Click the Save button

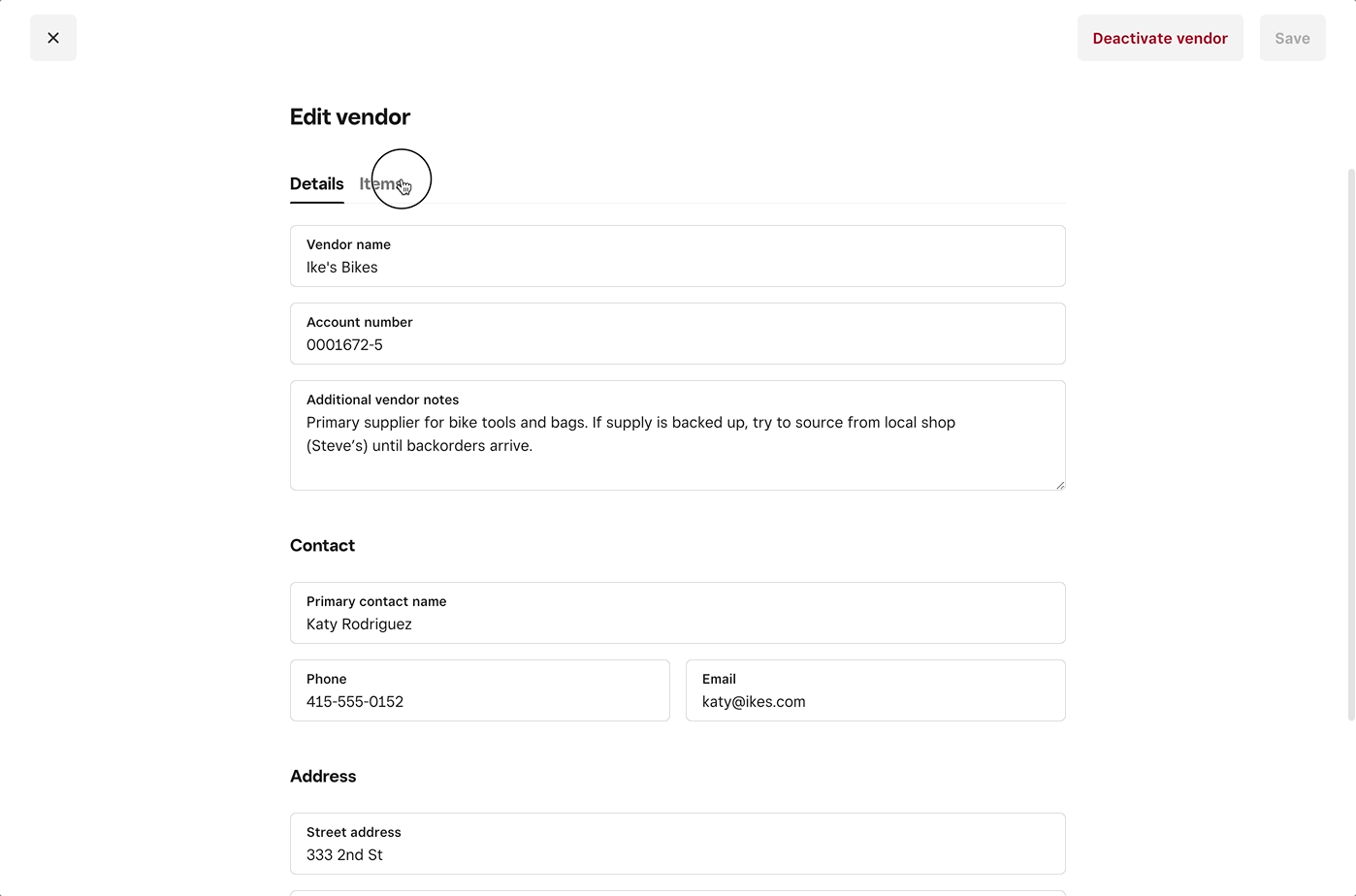pyautogui.click(x=1292, y=38)
